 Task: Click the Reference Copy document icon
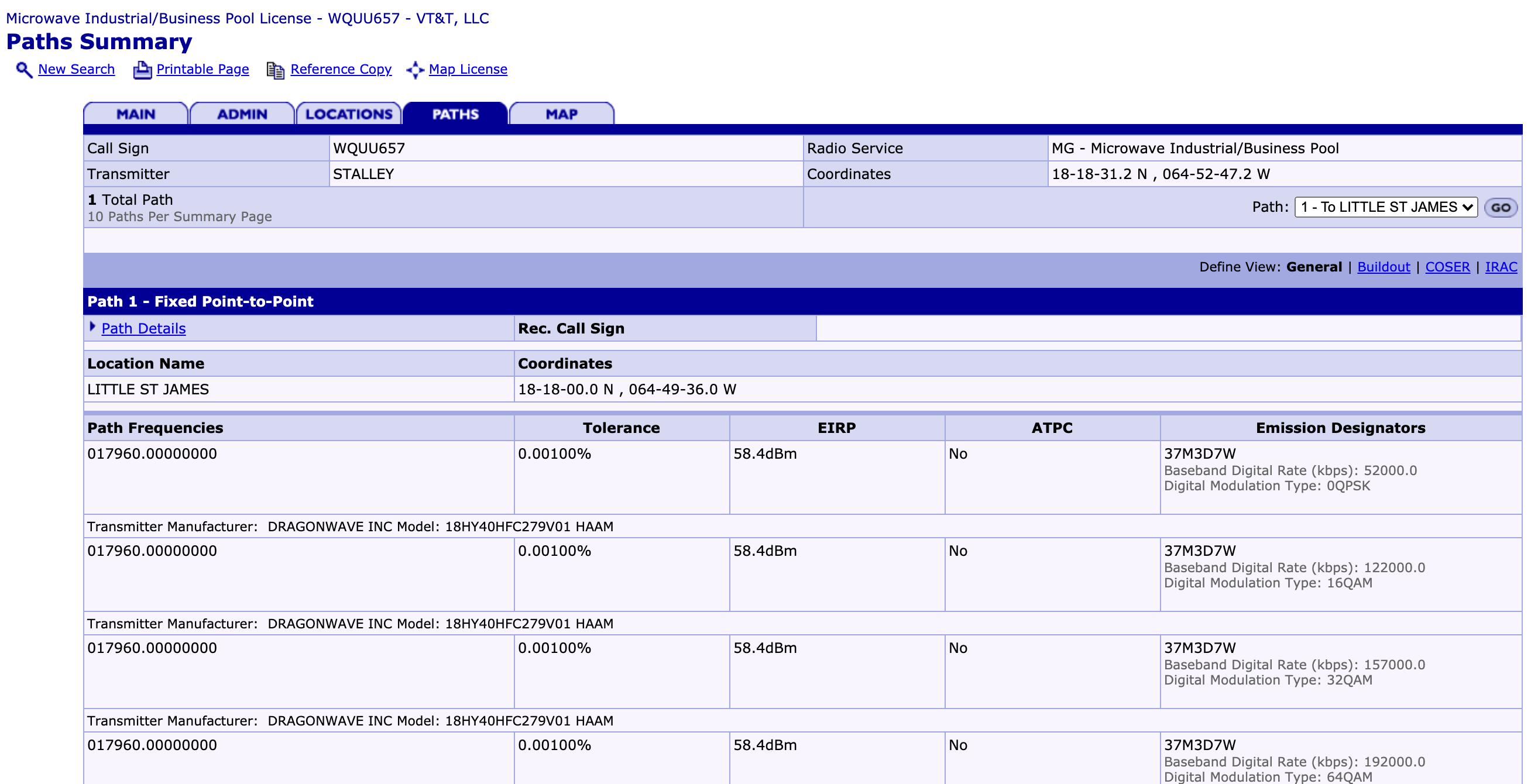tap(275, 70)
